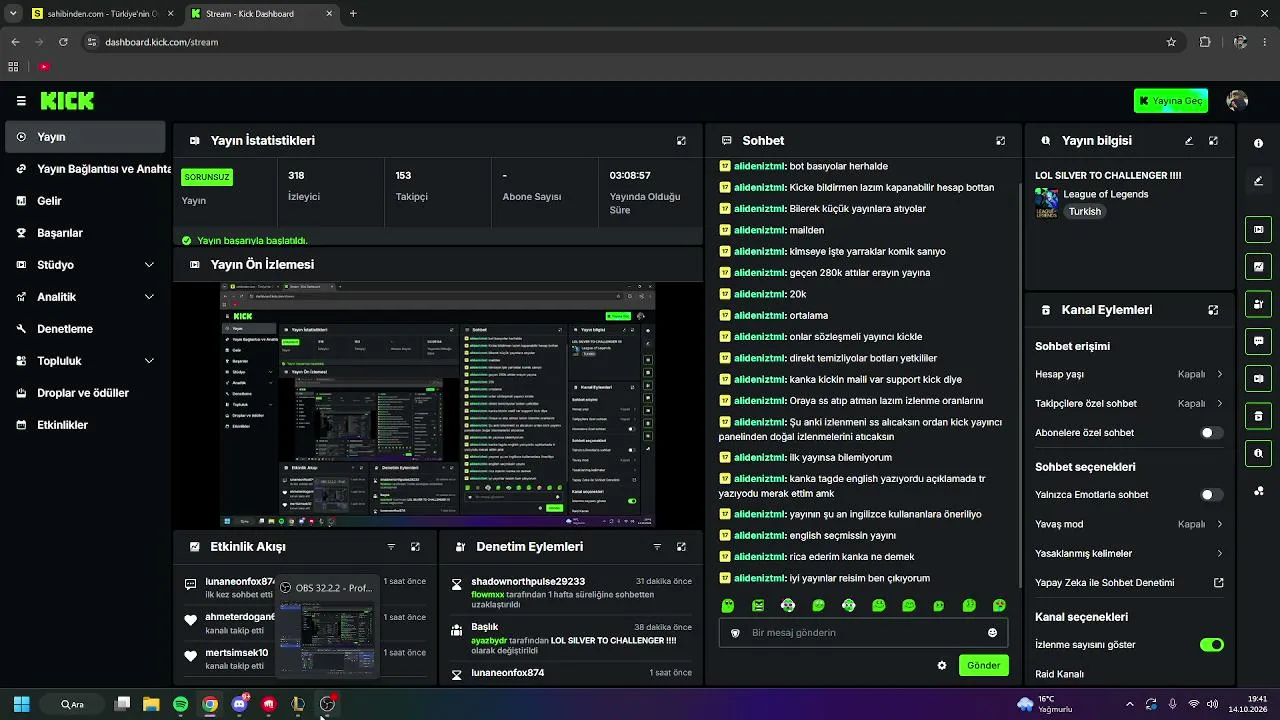Edit stream info with Yayın bilgisi pencil
Image resolution: width=1280 pixels, height=720 pixels.
click(x=1189, y=141)
